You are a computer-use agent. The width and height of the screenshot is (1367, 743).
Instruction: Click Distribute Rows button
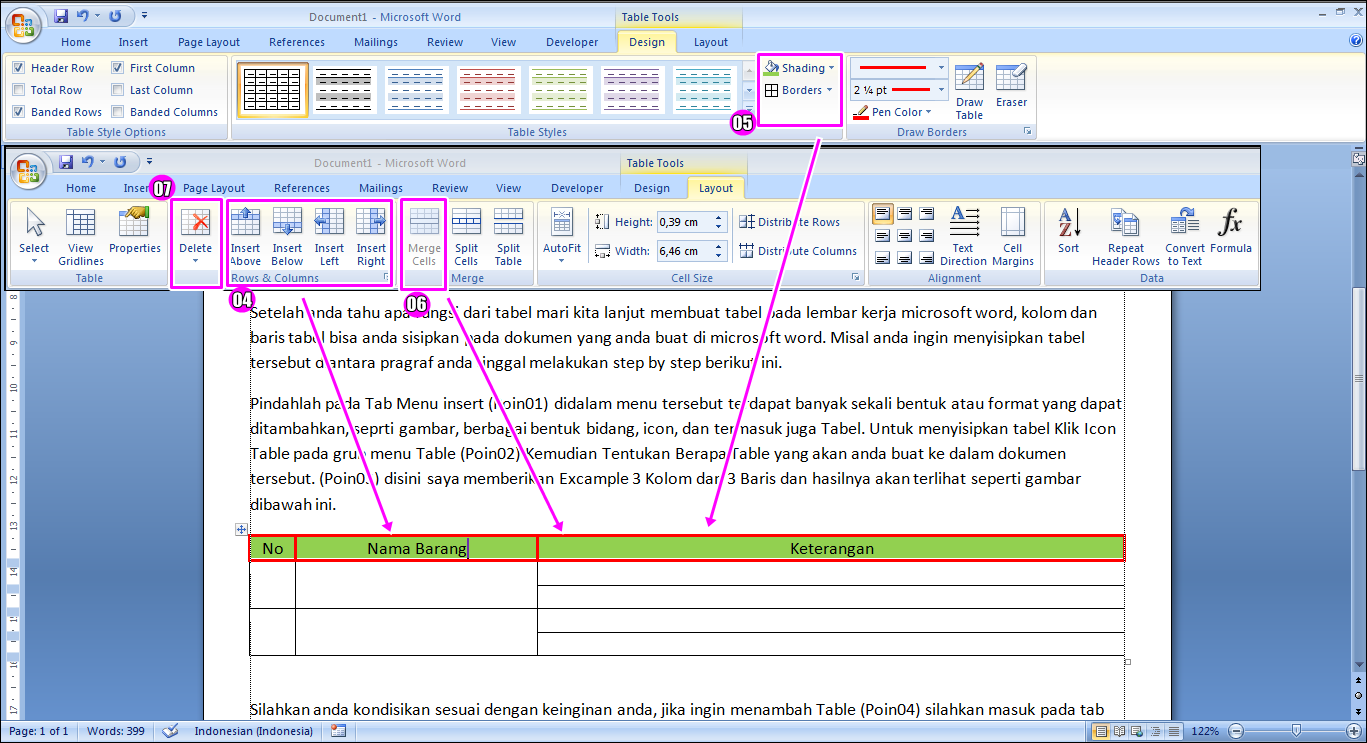pyautogui.click(x=790, y=222)
